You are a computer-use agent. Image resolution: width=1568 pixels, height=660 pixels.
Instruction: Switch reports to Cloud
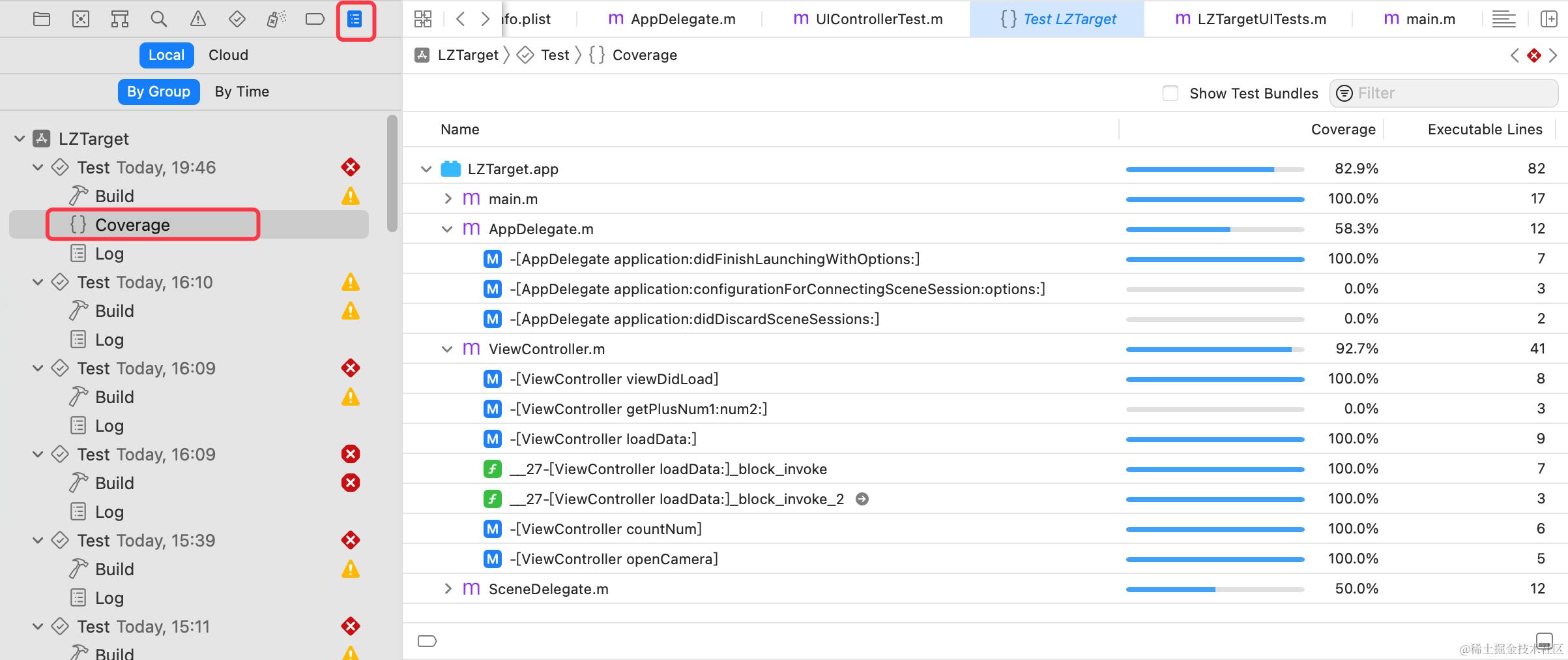[x=228, y=55]
